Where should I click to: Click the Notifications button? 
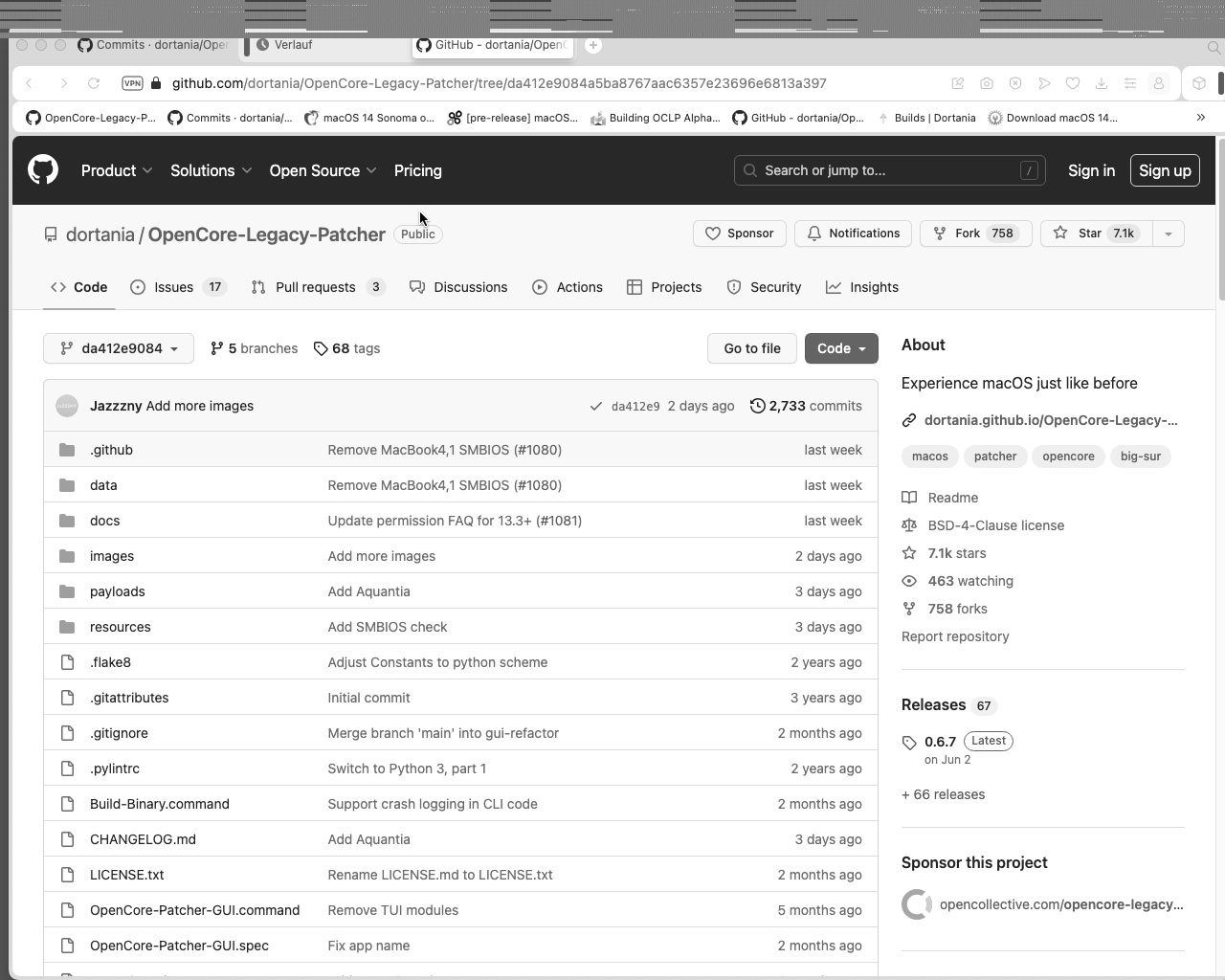point(854,234)
